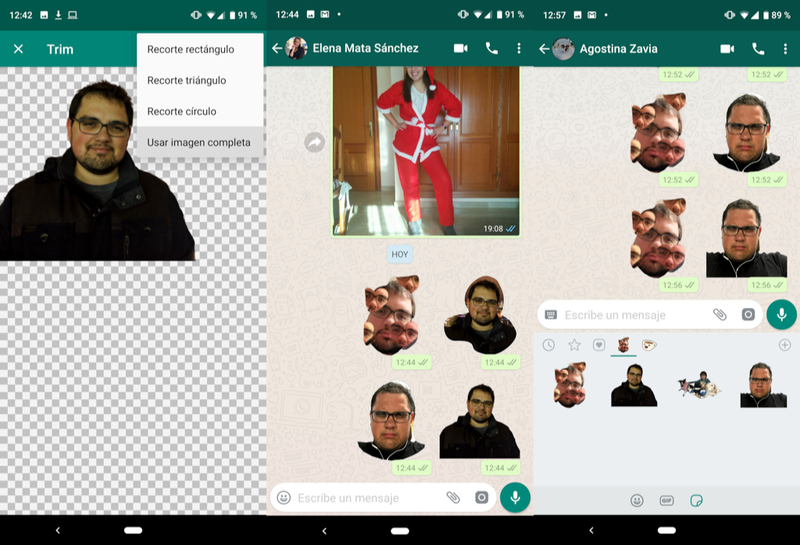Open heart sticker category tab
Image resolution: width=800 pixels, height=545 pixels.
599,345
